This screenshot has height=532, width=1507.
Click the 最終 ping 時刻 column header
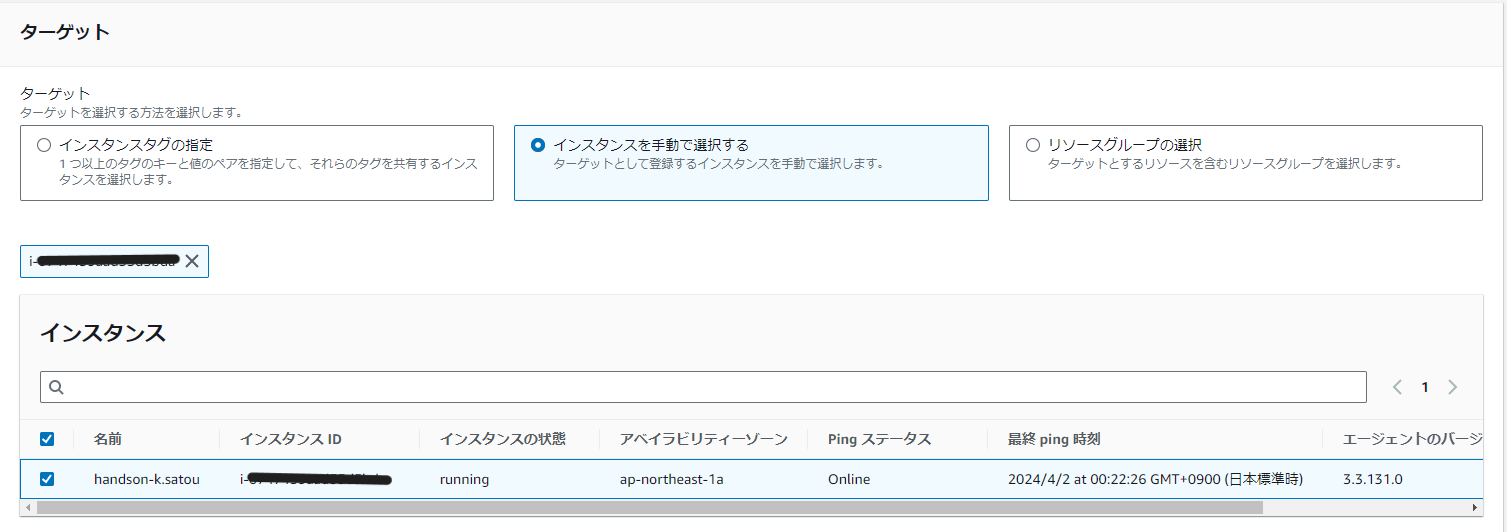(1054, 439)
